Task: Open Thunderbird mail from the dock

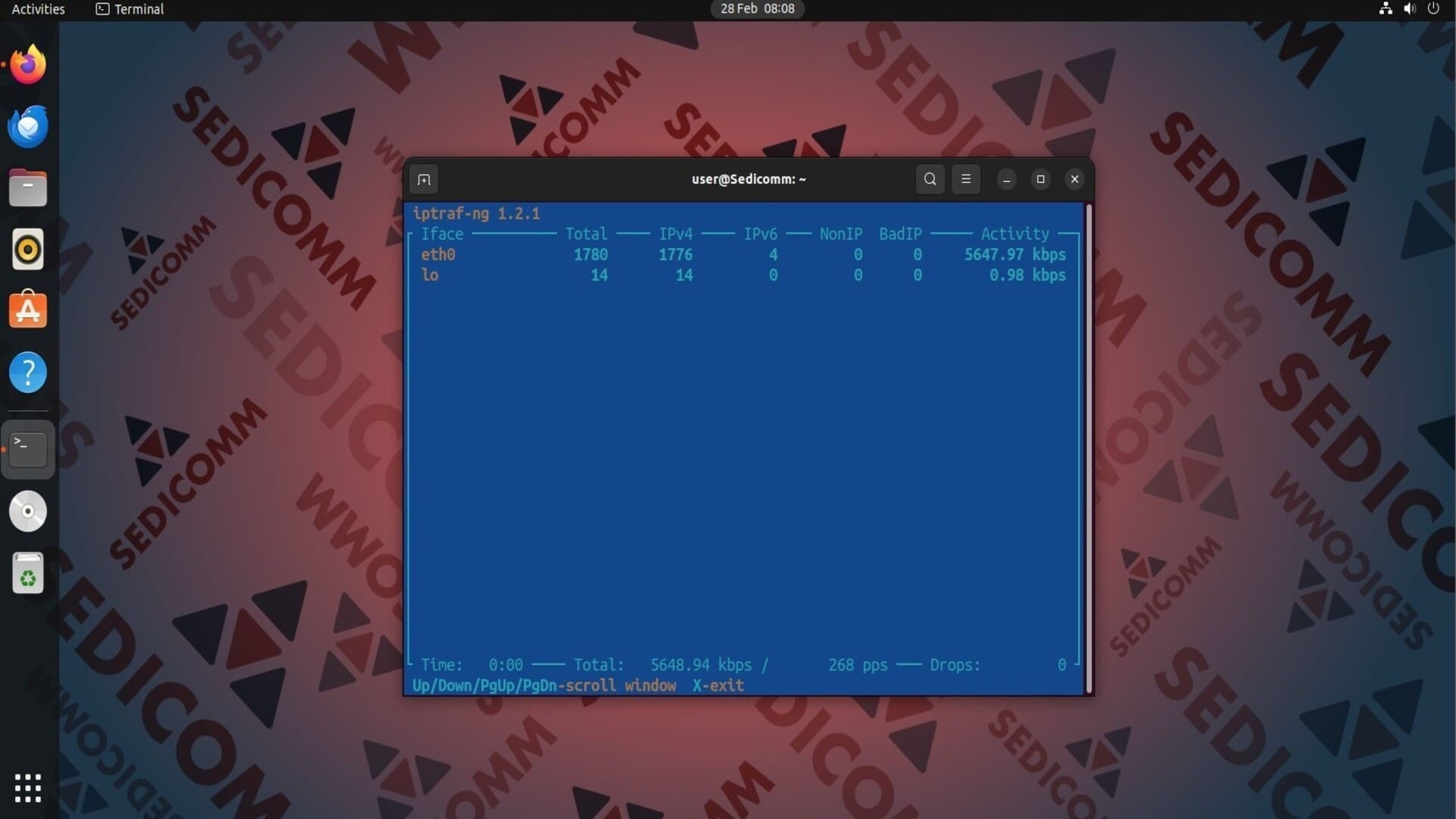Action: (28, 127)
